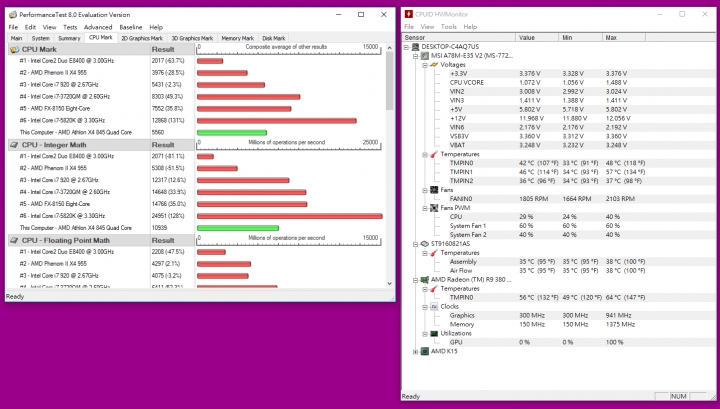Open the Help menu in HWMonitor
Screen dimensions: 720x409
(x=470, y=27)
